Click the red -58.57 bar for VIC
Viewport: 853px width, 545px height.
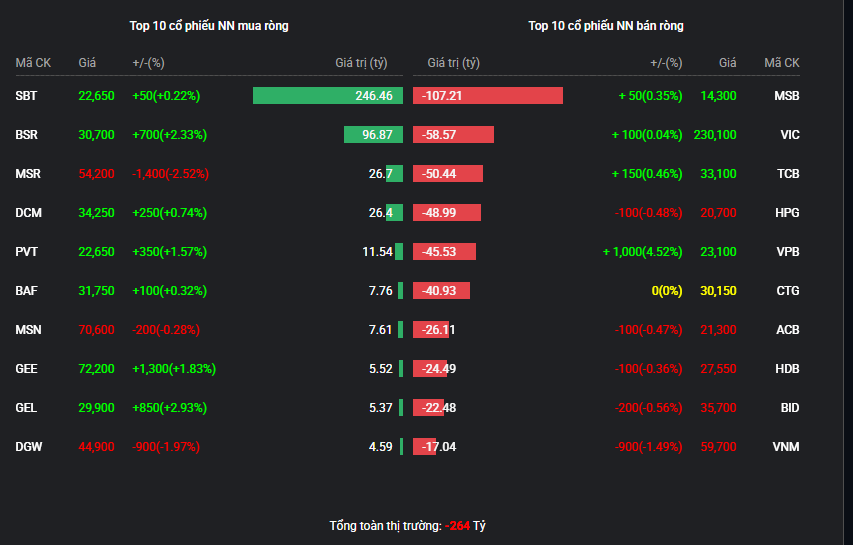pyautogui.click(x=453, y=134)
